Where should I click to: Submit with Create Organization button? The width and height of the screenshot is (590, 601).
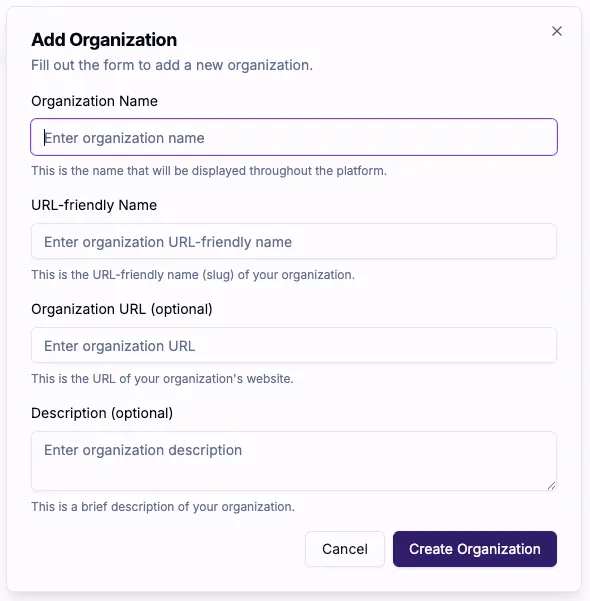475,549
